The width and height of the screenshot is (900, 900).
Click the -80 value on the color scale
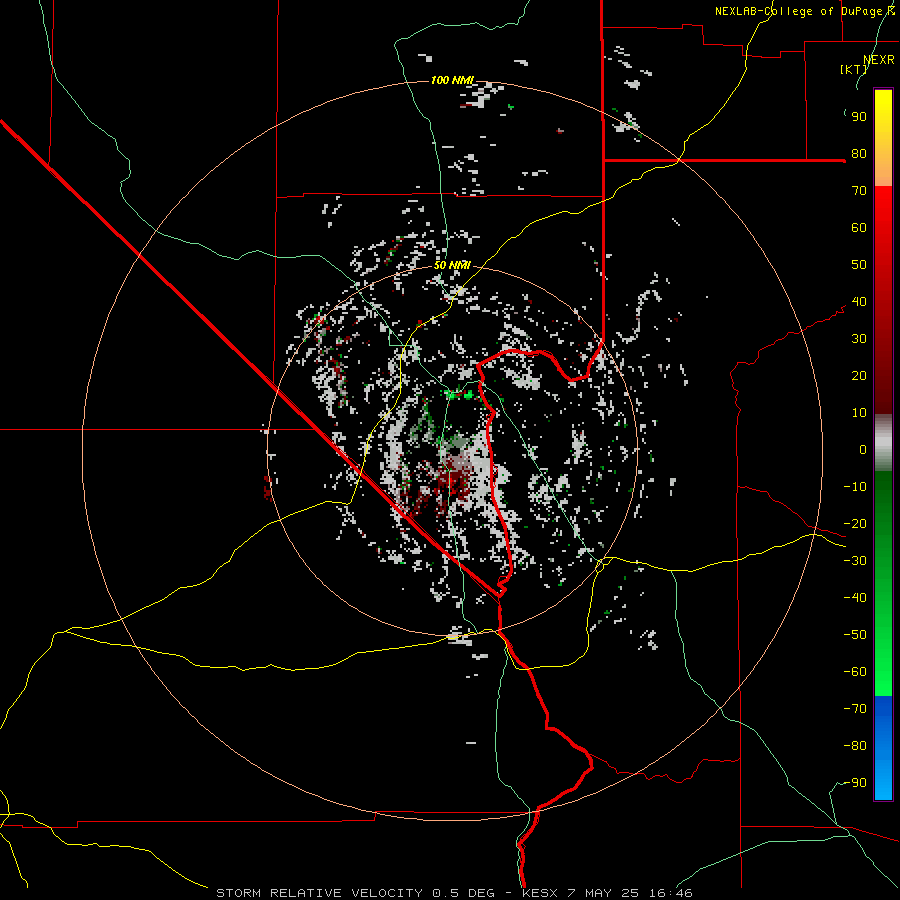coord(855,746)
